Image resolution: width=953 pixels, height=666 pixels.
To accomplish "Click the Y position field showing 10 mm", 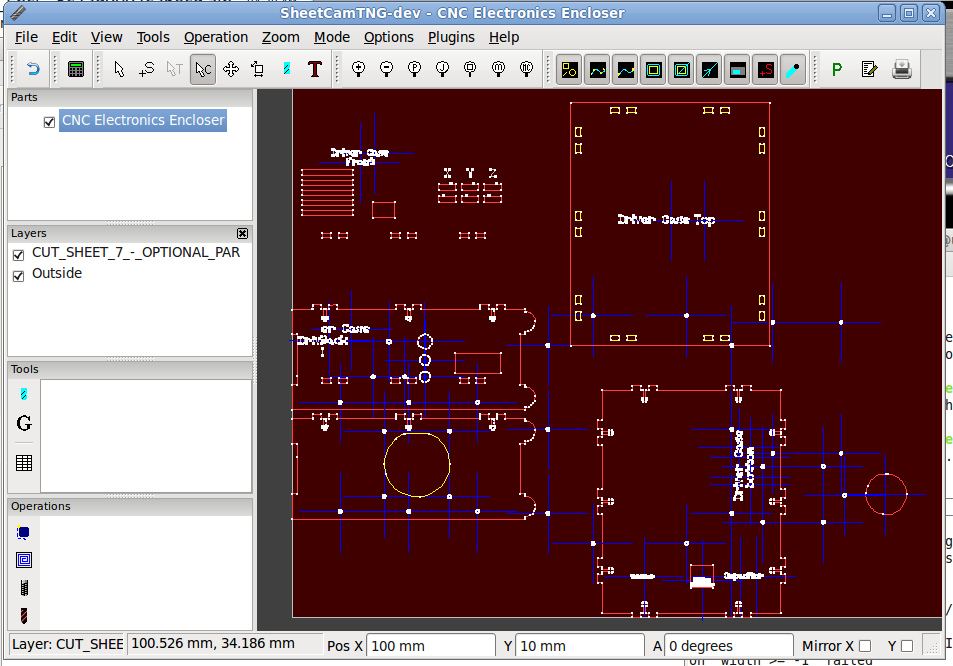I will click(x=580, y=645).
